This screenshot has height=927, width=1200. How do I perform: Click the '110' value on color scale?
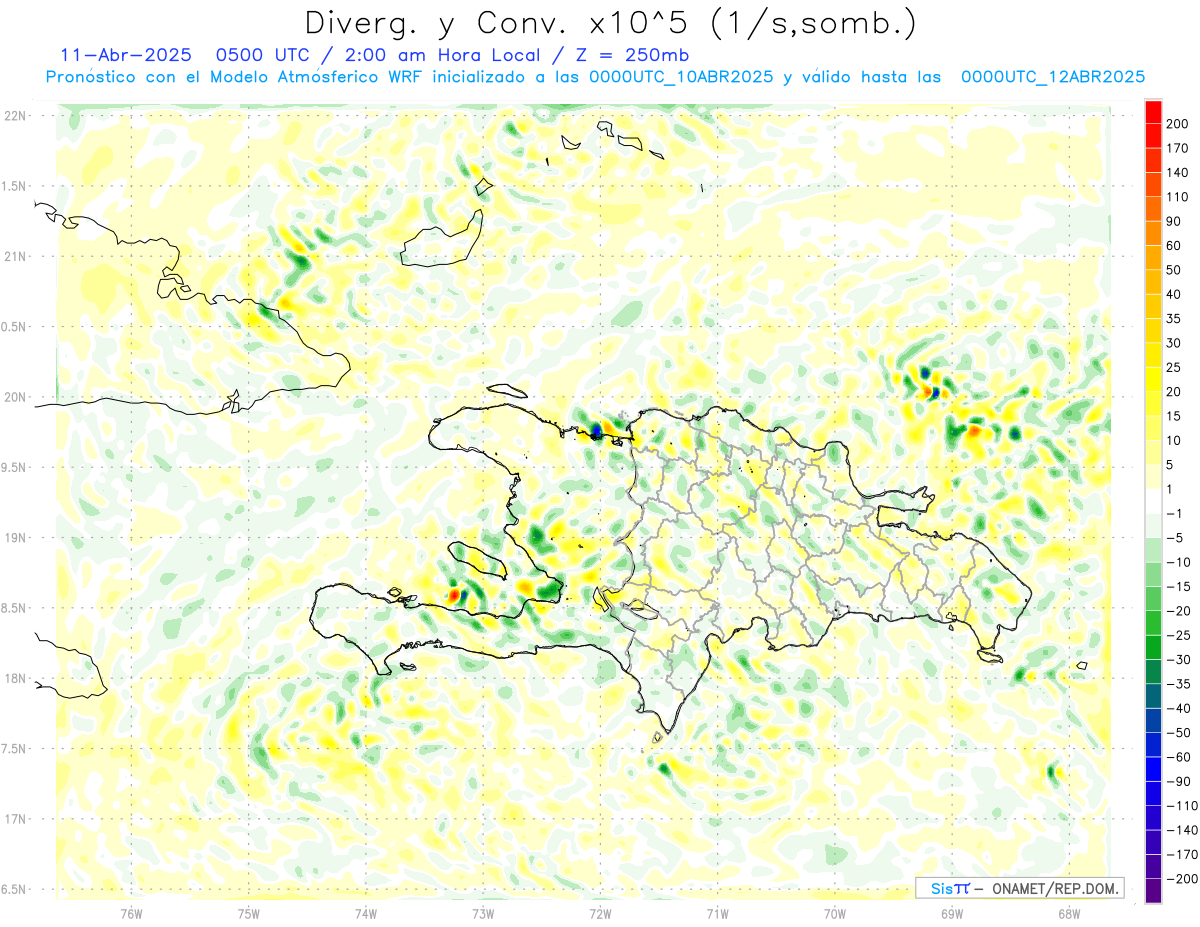[1179, 197]
